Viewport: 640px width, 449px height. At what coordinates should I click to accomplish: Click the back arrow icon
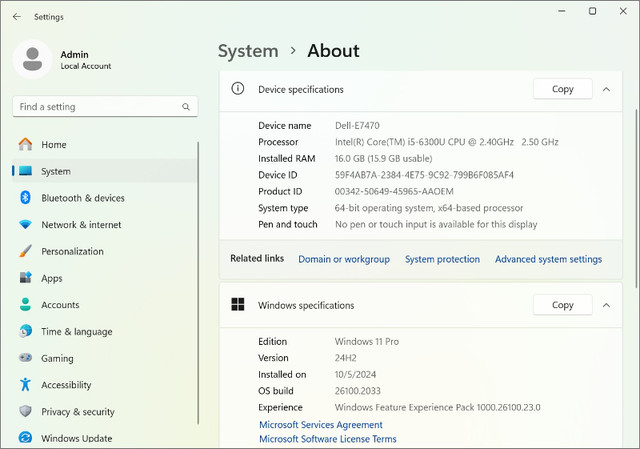tap(16, 16)
